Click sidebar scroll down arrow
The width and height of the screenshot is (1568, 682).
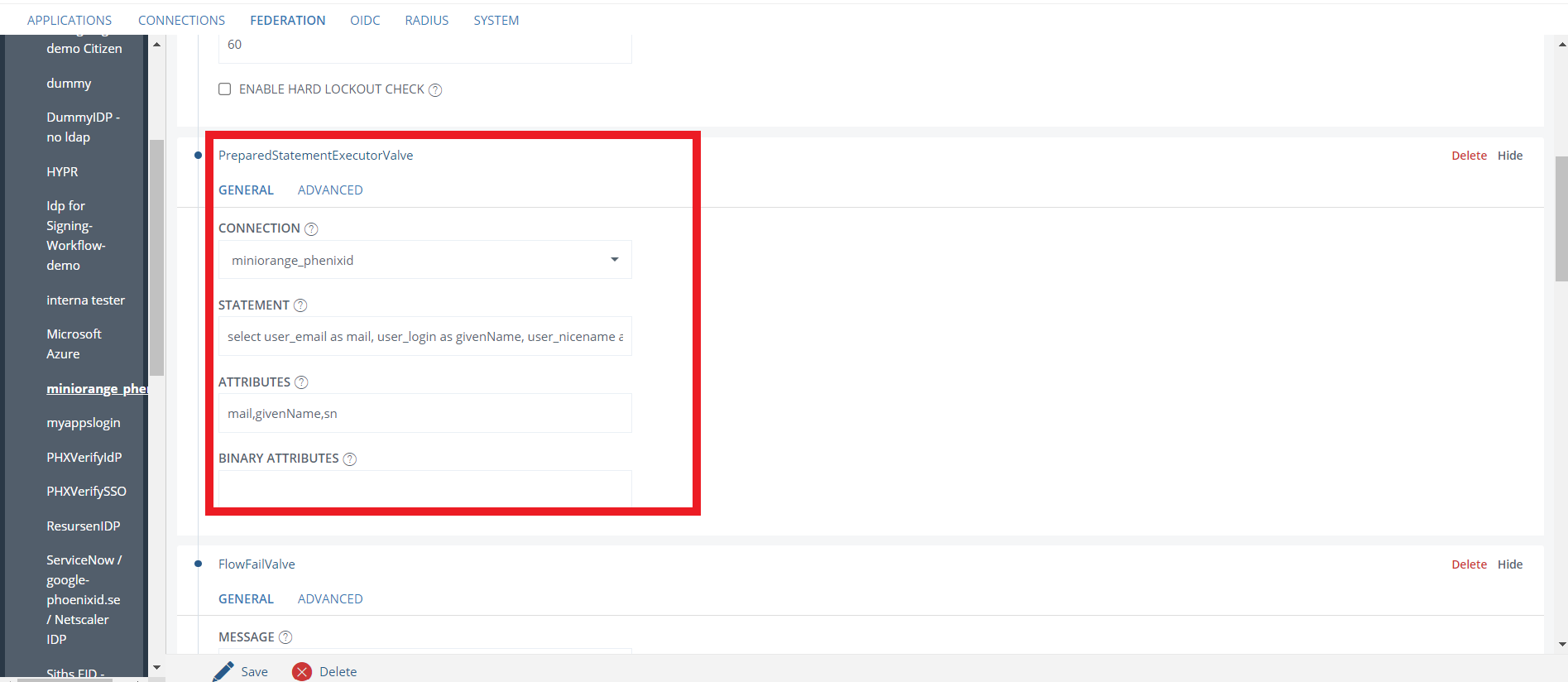coord(156,667)
